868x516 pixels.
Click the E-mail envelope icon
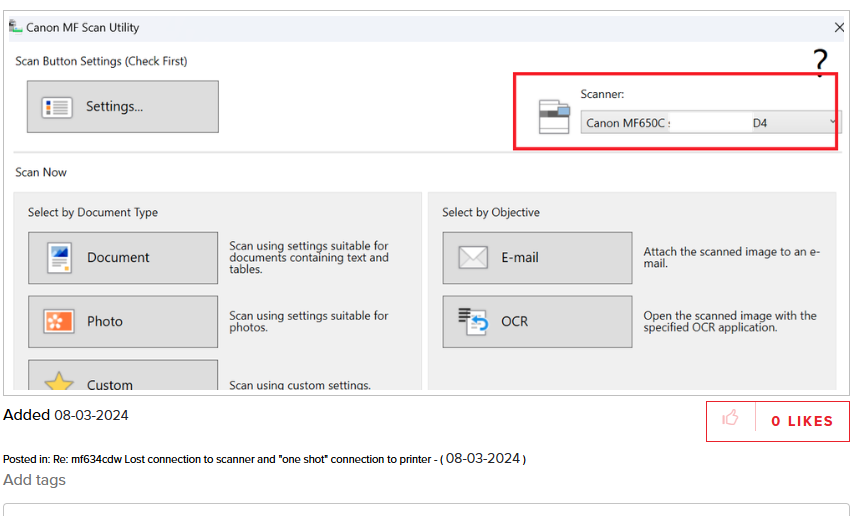click(x=473, y=258)
